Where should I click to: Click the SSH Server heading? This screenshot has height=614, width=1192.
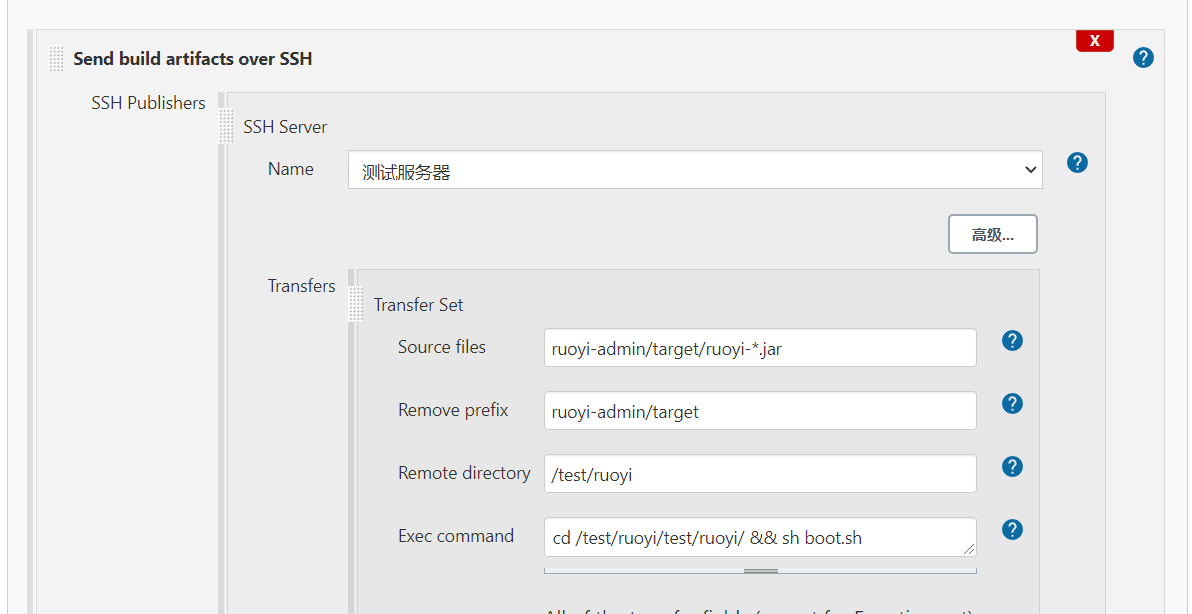pos(285,127)
